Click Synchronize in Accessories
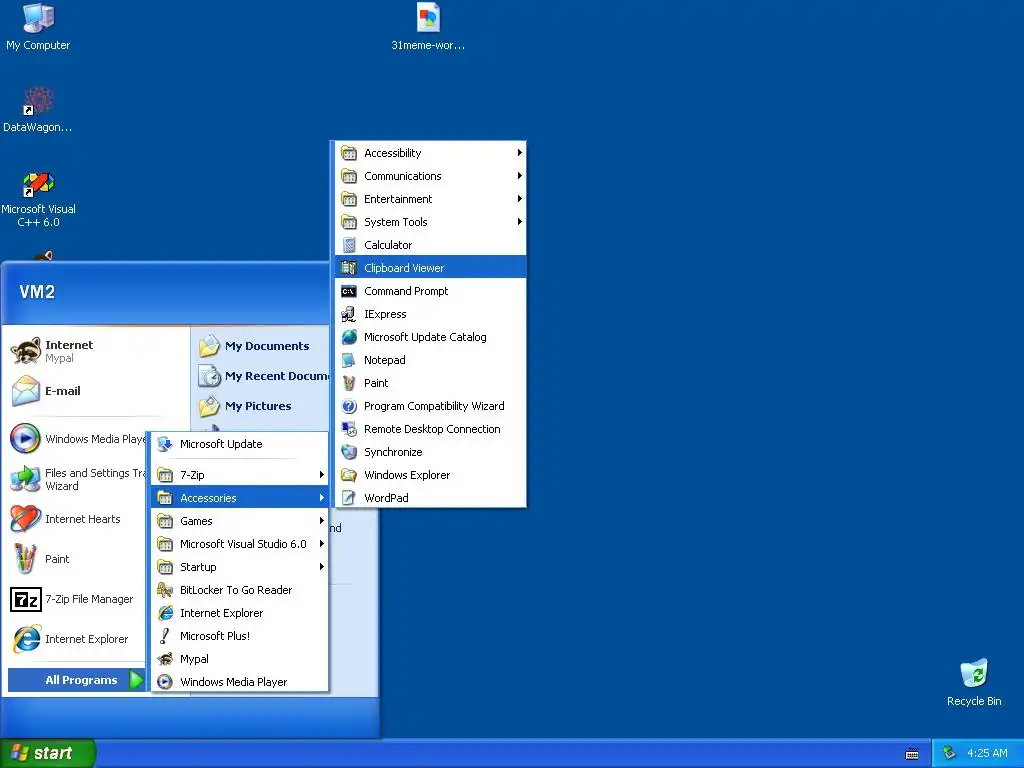Viewport: 1024px width, 768px height. tap(430, 452)
